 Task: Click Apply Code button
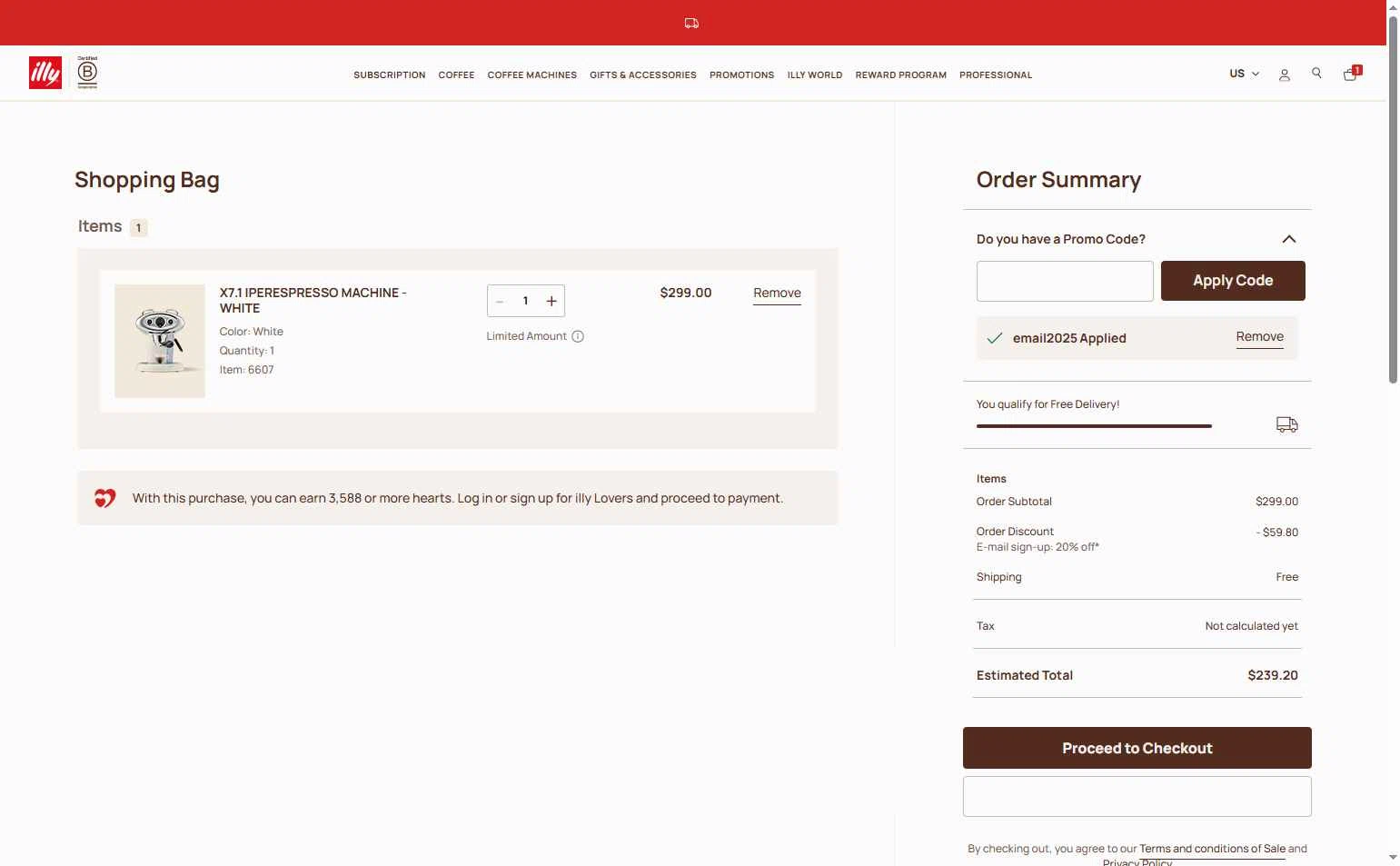pos(1233,281)
